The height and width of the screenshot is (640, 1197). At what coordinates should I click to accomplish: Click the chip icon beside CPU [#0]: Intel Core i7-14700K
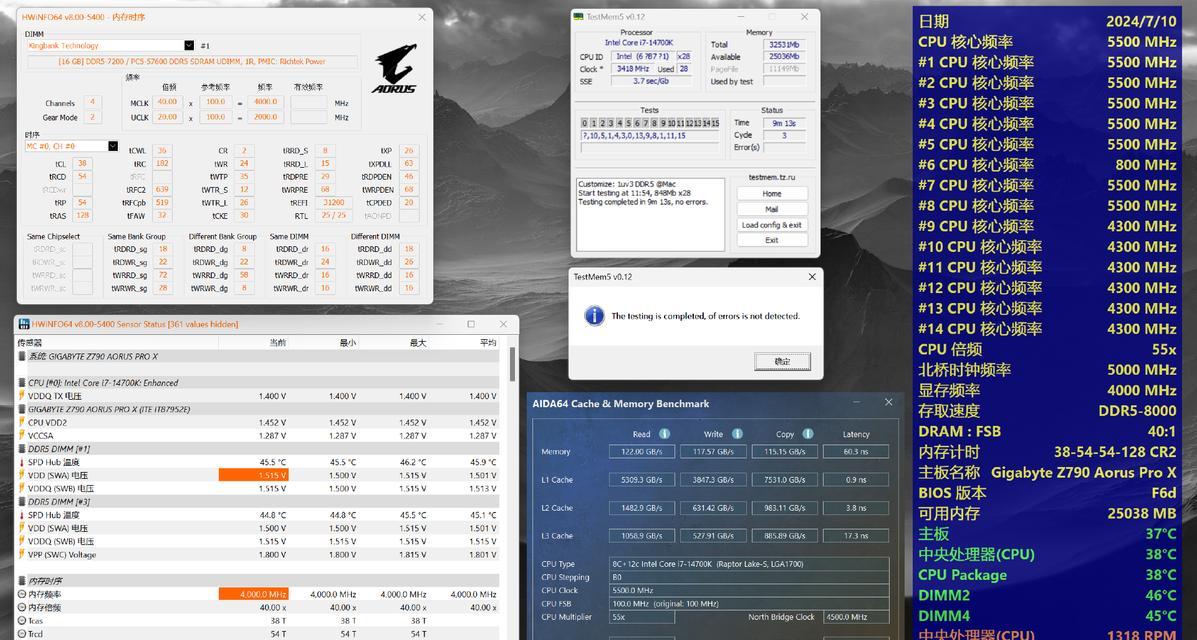point(21,383)
